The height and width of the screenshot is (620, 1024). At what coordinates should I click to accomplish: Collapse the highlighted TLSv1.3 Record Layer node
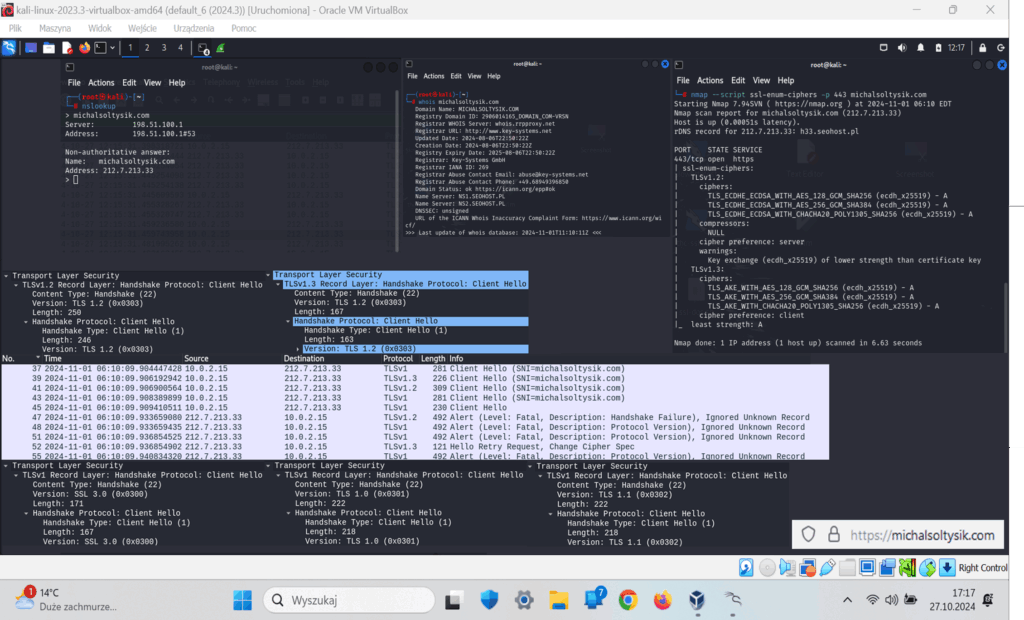click(278, 284)
